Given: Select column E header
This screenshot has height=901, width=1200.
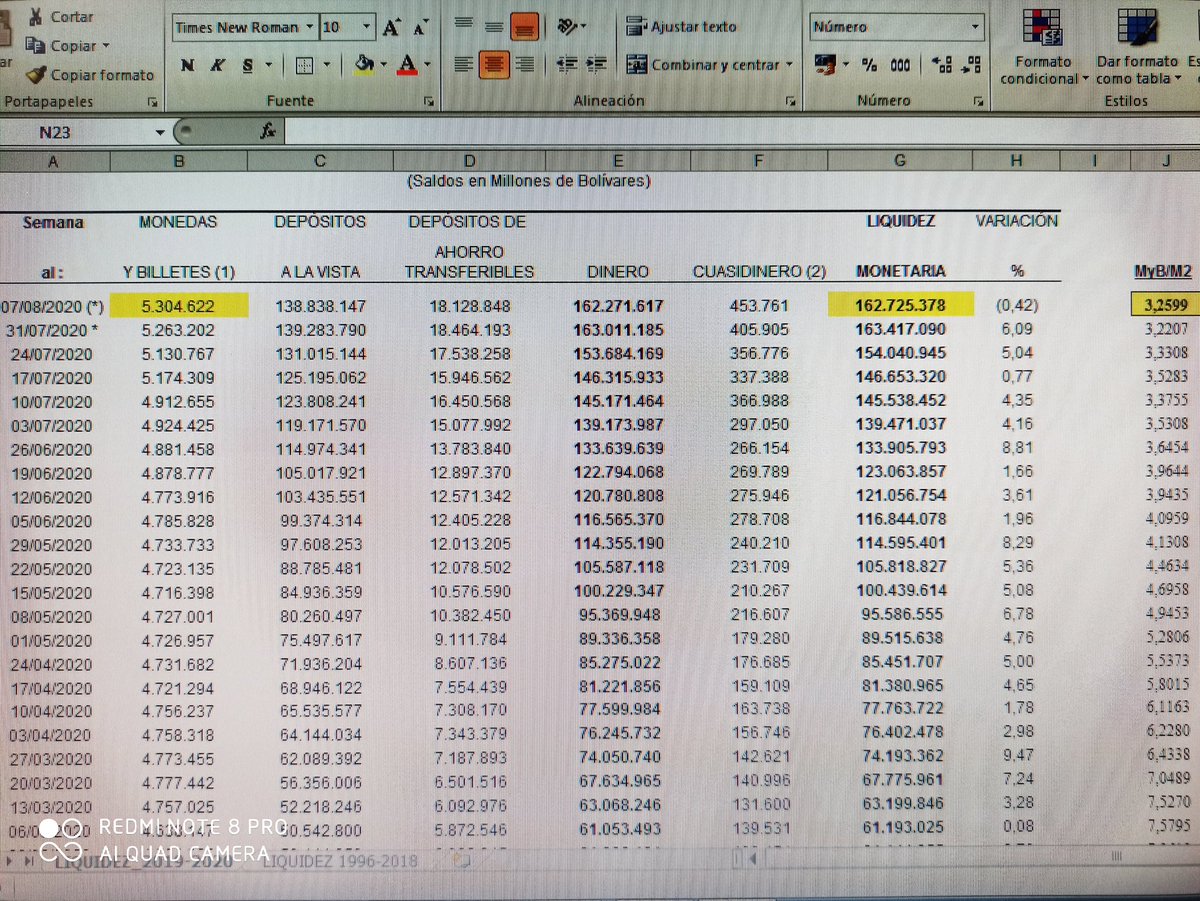Looking at the screenshot, I should tap(617, 160).
